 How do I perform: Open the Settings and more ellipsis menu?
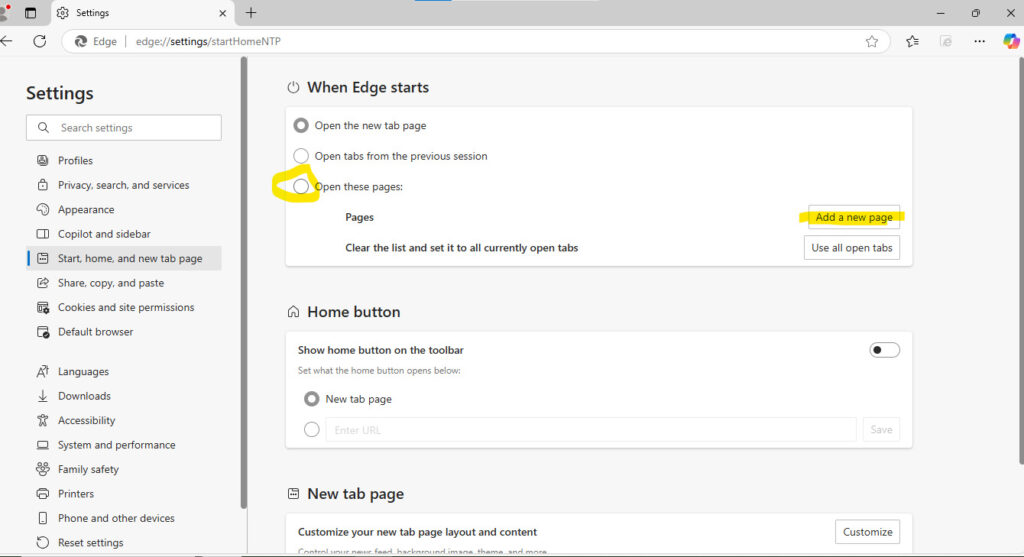pos(979,41)
